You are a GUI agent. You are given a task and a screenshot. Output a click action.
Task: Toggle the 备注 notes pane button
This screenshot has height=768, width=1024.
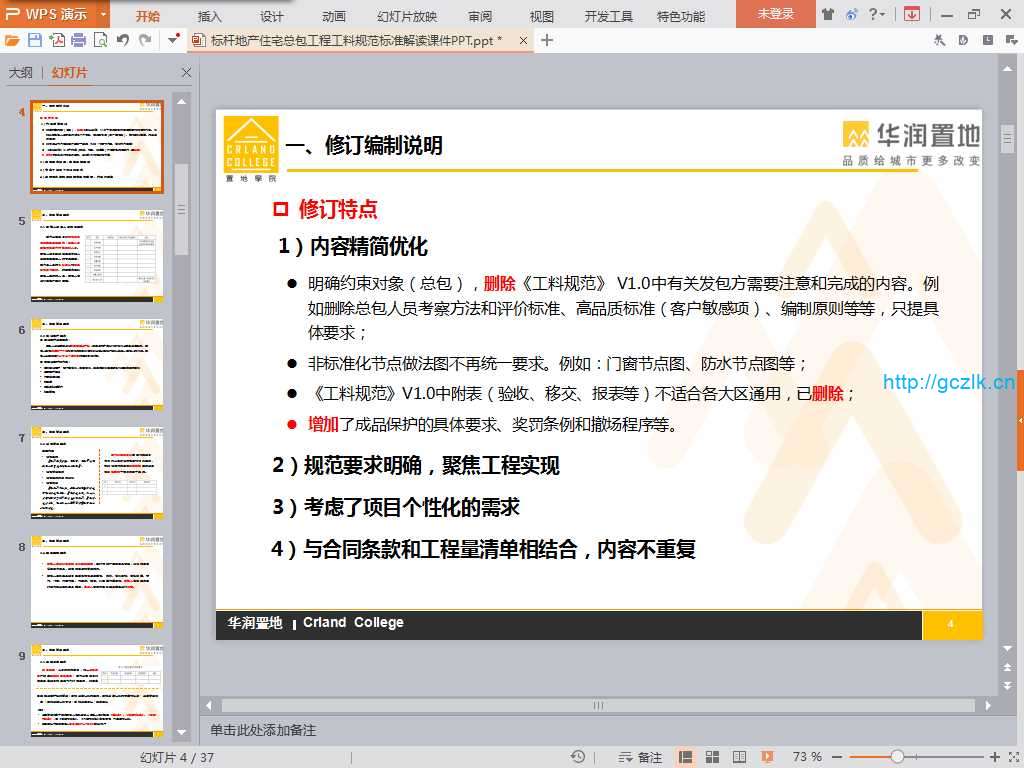641,757
